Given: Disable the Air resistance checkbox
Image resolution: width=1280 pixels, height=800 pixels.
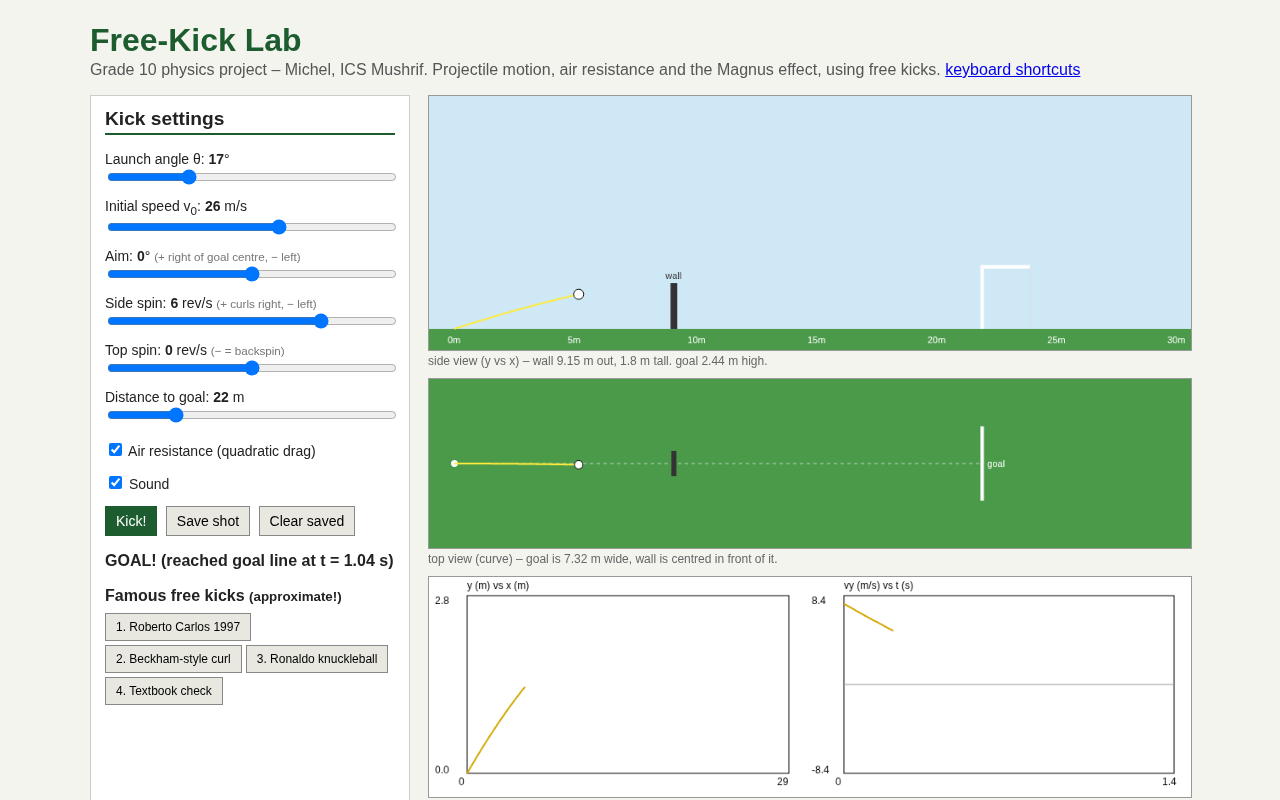Looking at the screenshot, I should pos(115,450).
